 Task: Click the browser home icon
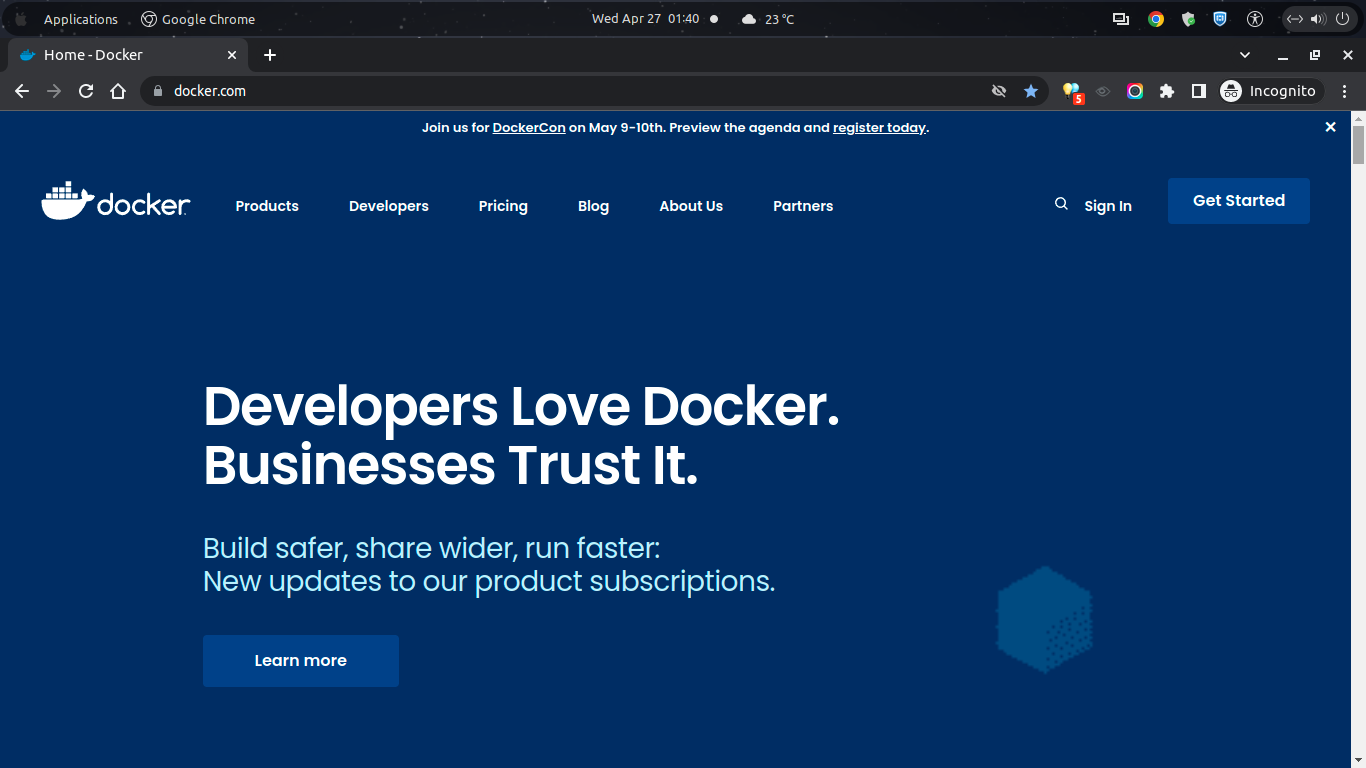pos(118,91)
